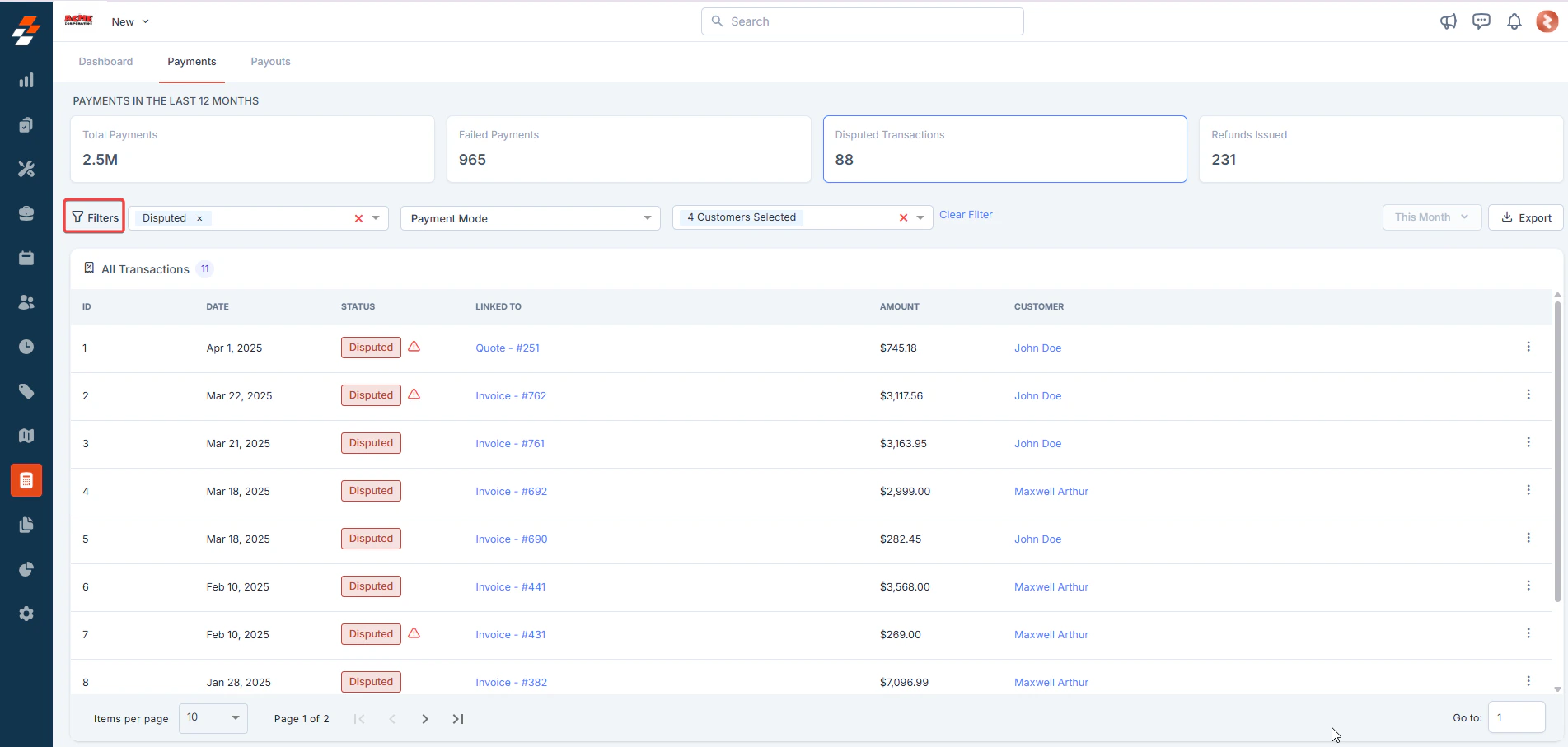The image size is (1568, 747).
Task: Open the highlighted calculator payments sidebar icon
Action: point(26,480)
